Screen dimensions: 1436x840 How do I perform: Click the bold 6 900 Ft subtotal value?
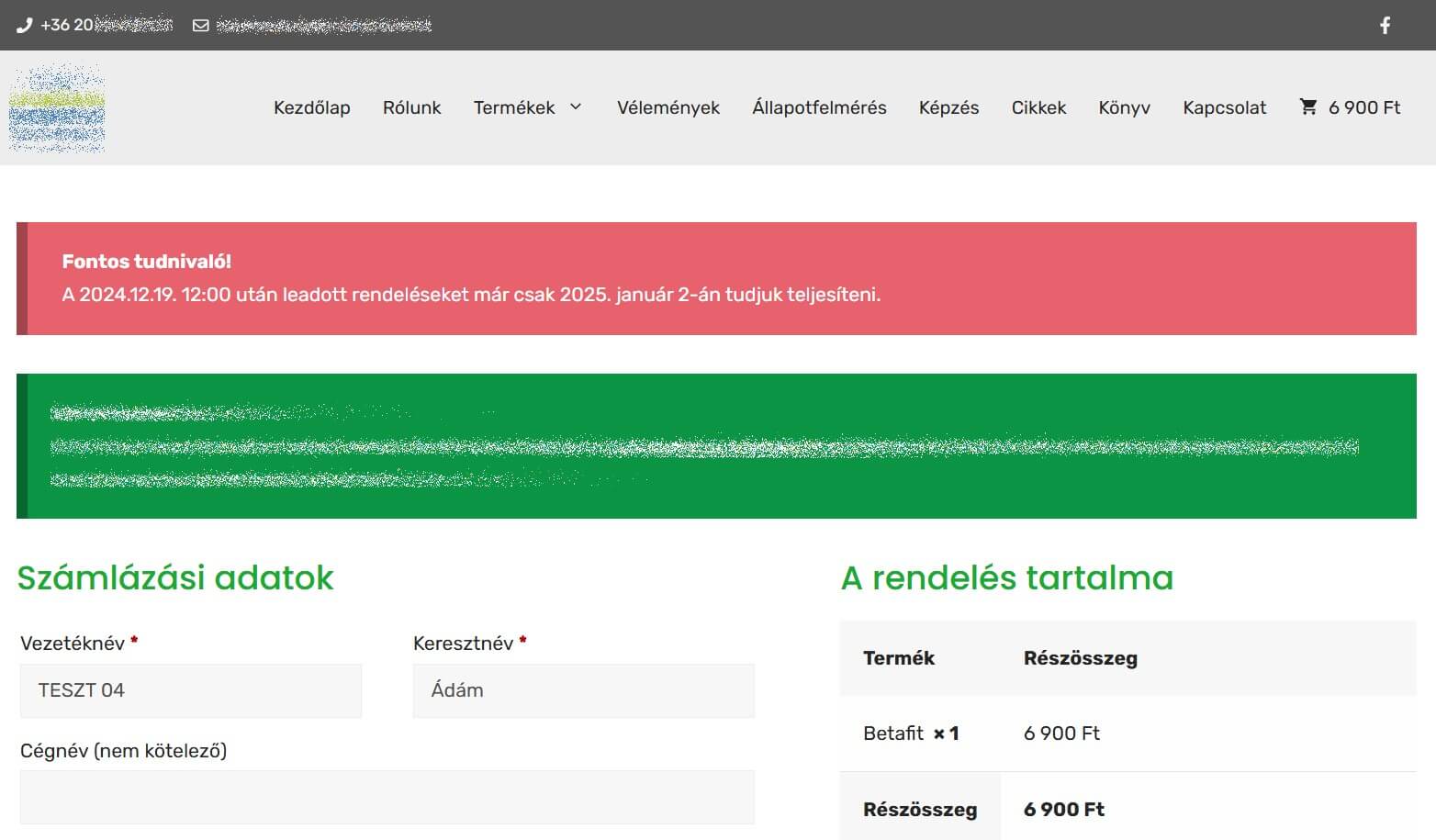(1064, 810)
